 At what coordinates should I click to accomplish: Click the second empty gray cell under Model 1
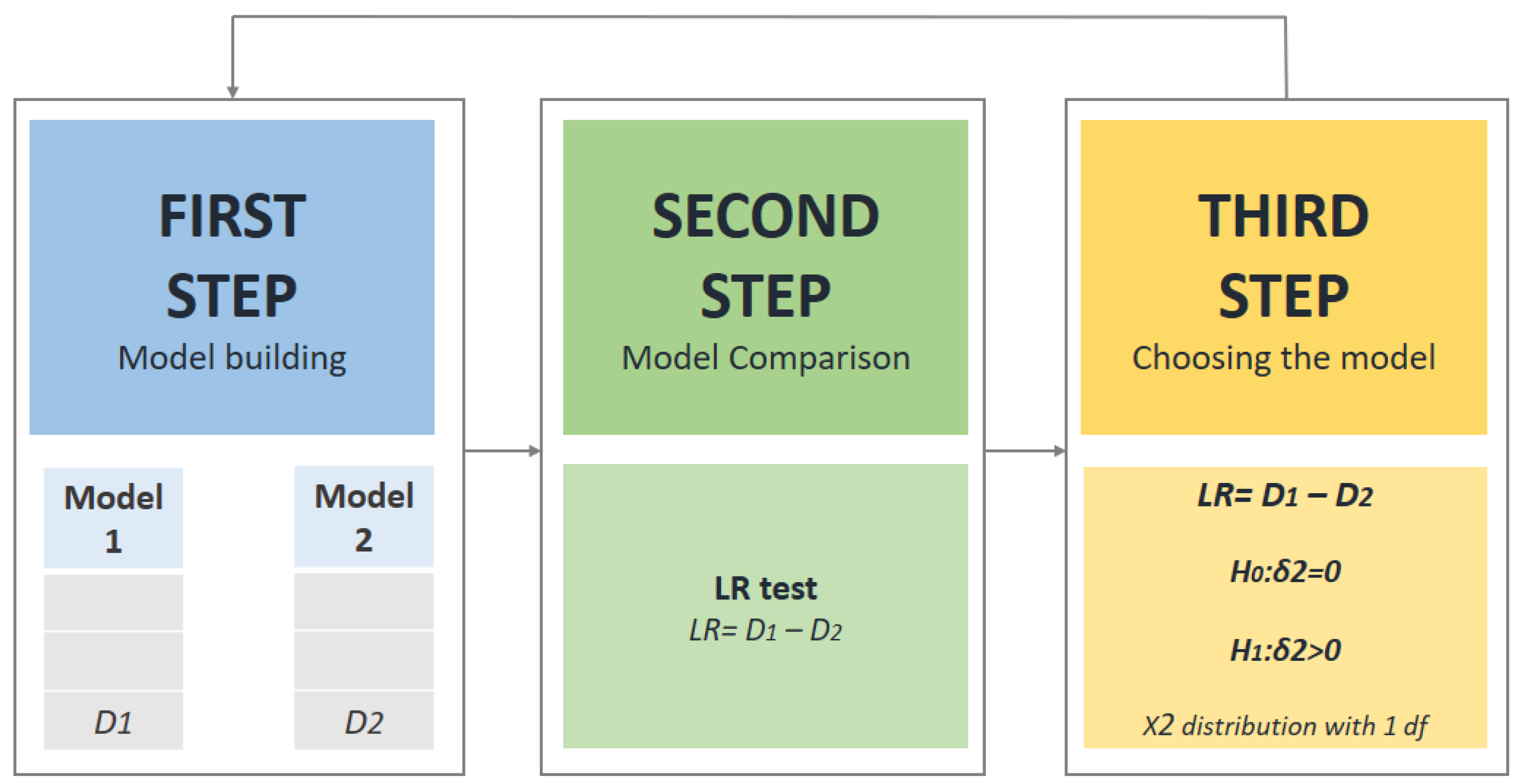pyautogui.click(x=113, y=660)
